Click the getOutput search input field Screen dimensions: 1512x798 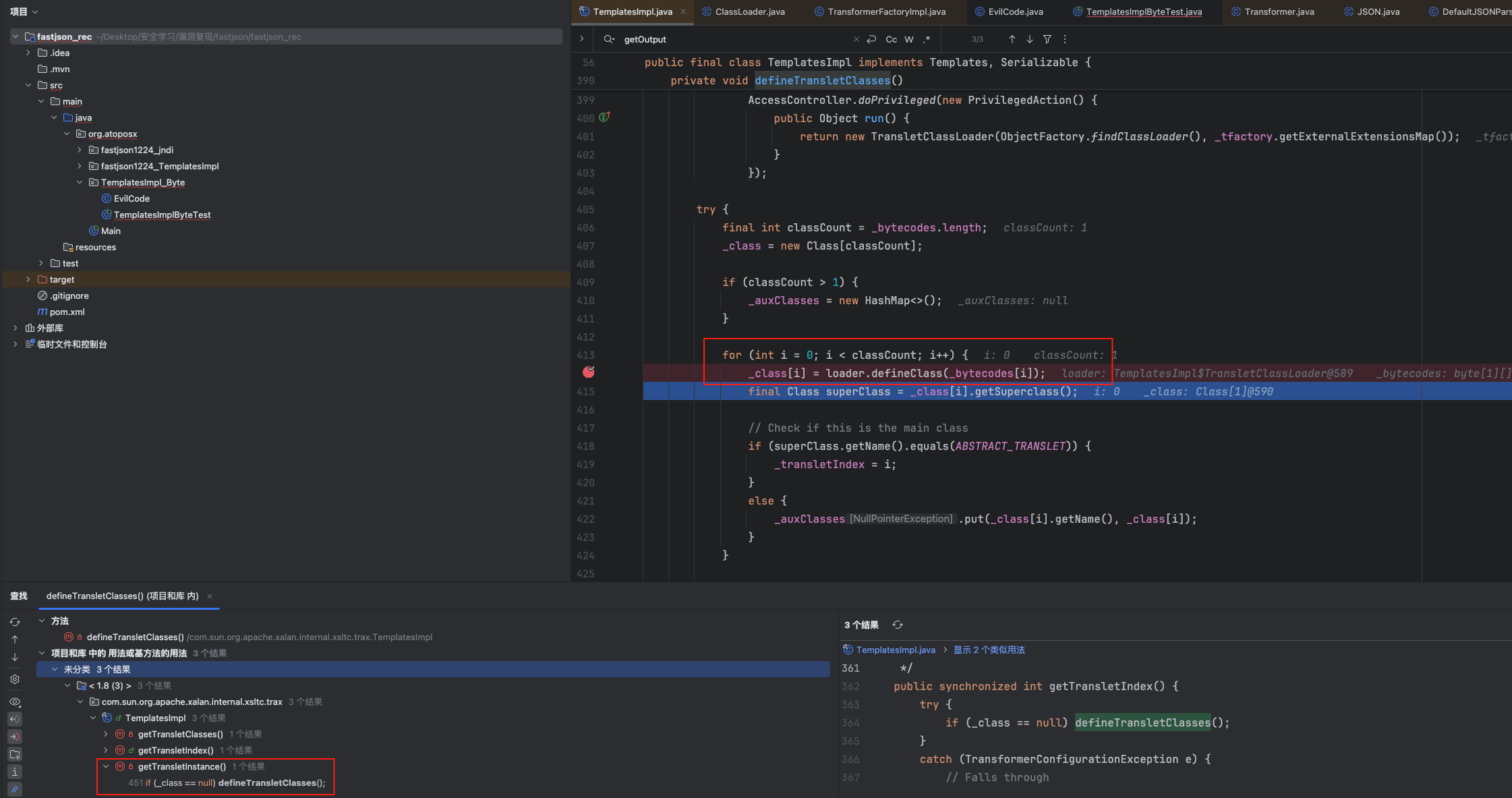735,39
